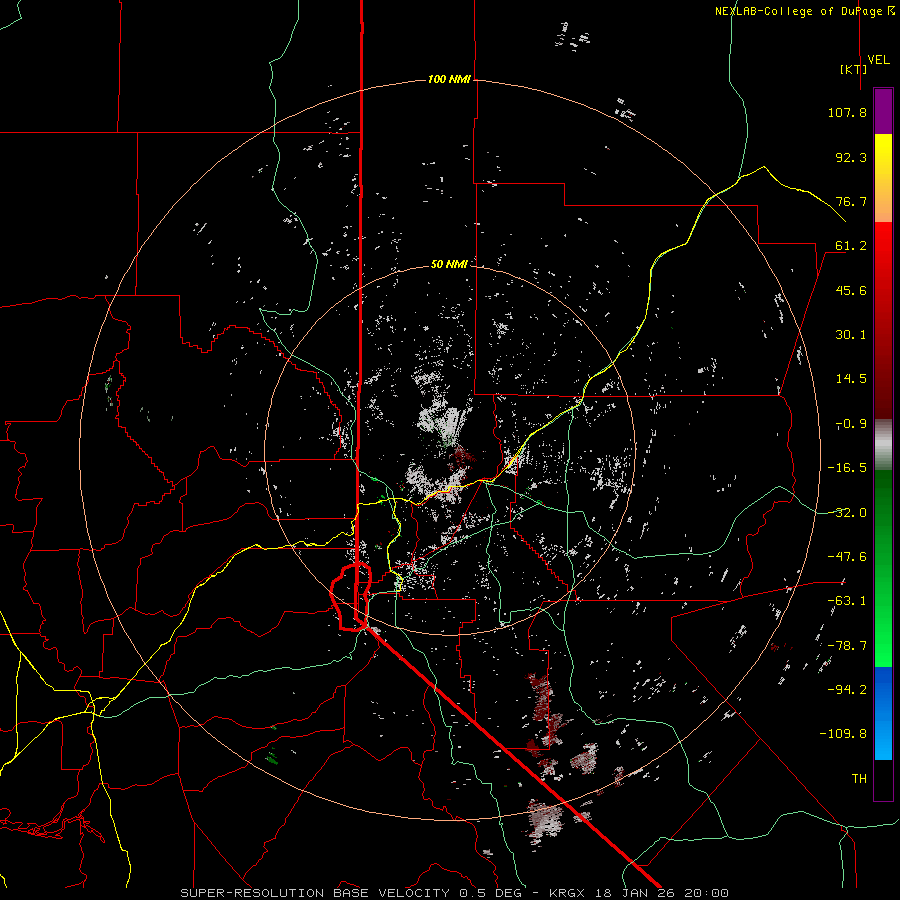Pick the red segment of the color bar
Image resolution: width=900 pixels, height=900 pixels.
[883, 320]
